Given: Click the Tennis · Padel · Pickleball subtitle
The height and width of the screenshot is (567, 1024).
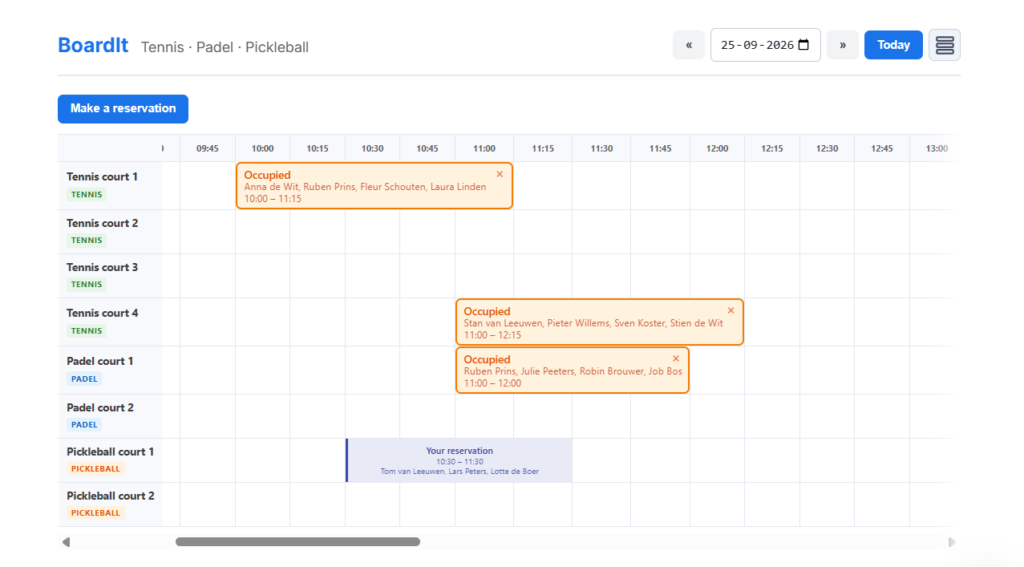Looking at the screenshot, I should (225, 48).
